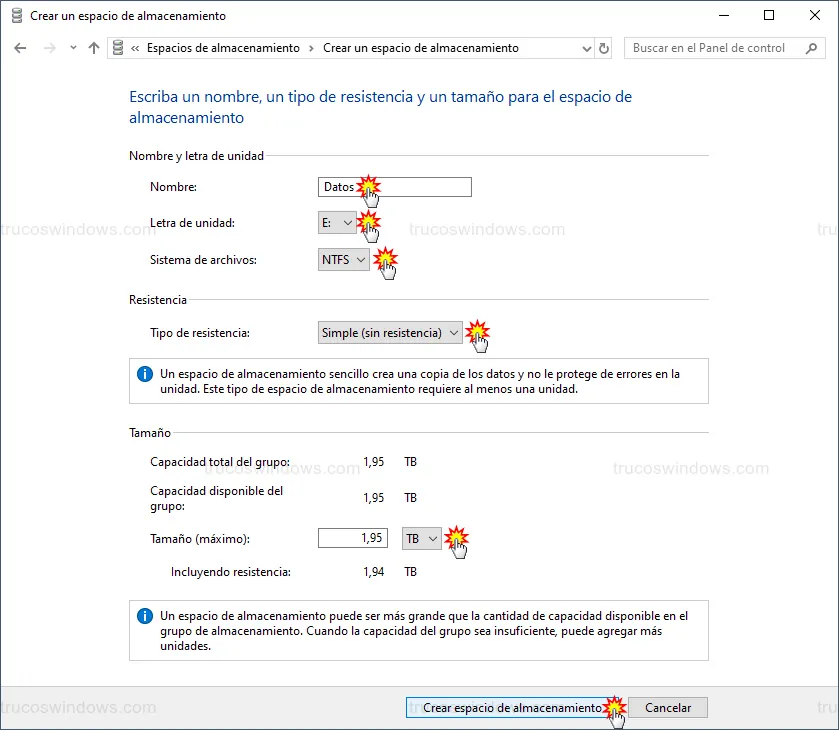The width and height of the screenshot is (839, 730).
Task: Expand the Sistema de archivos NTFS dropdown
Action: coord(343,260)
